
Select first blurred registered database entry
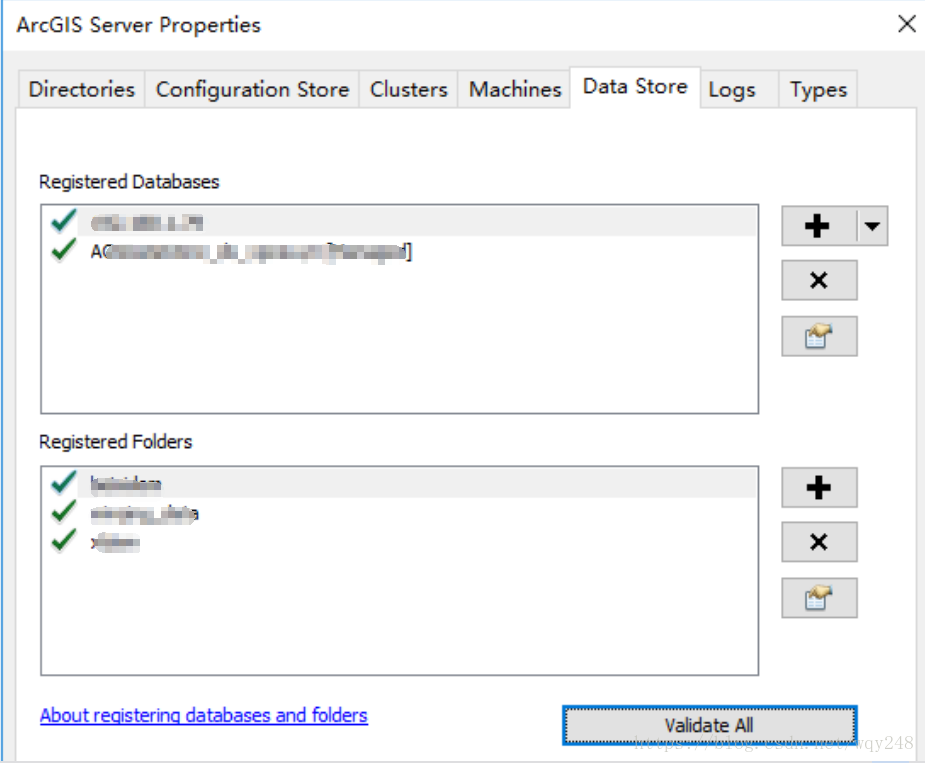pyautogui.click(x=399, y=222)
